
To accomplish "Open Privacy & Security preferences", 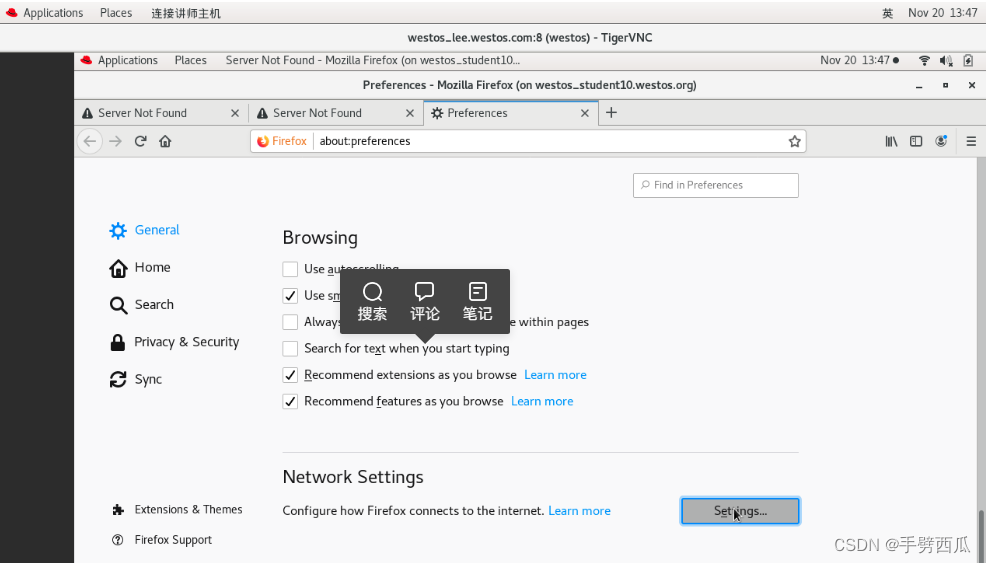I will pos(174,342).
